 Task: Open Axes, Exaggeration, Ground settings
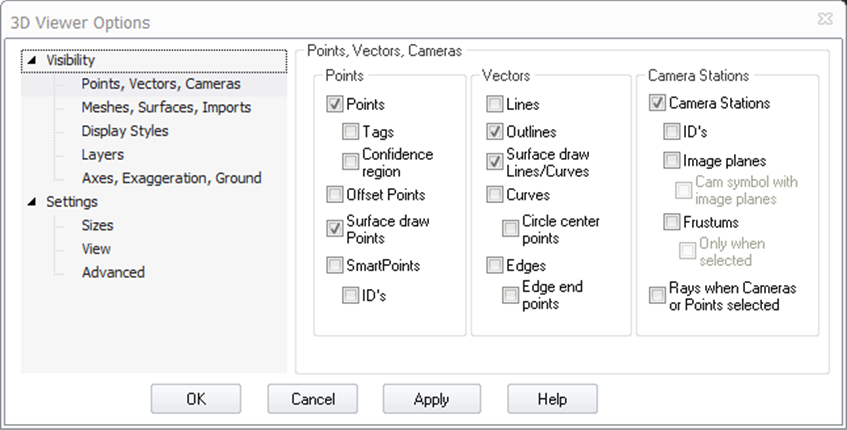pyautogui.click(x=171, y=178)
